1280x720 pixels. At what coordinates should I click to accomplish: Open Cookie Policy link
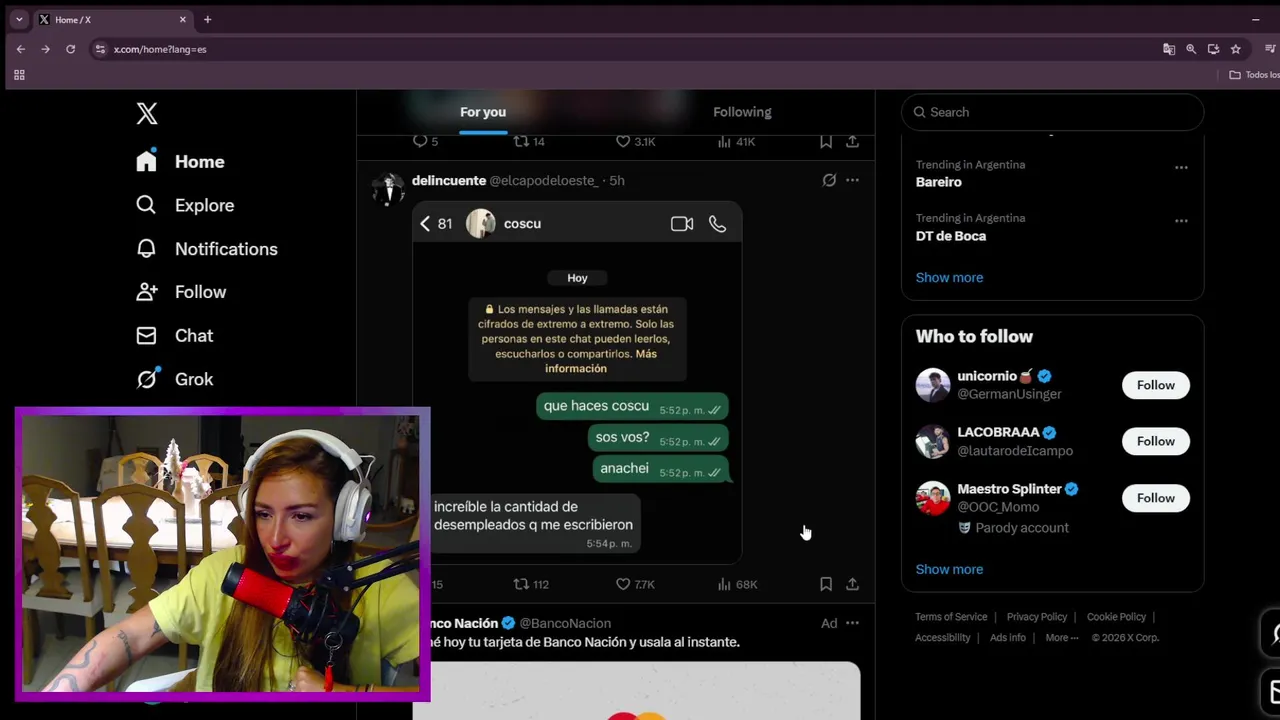pyautogui.click(x=1116, y=617)
